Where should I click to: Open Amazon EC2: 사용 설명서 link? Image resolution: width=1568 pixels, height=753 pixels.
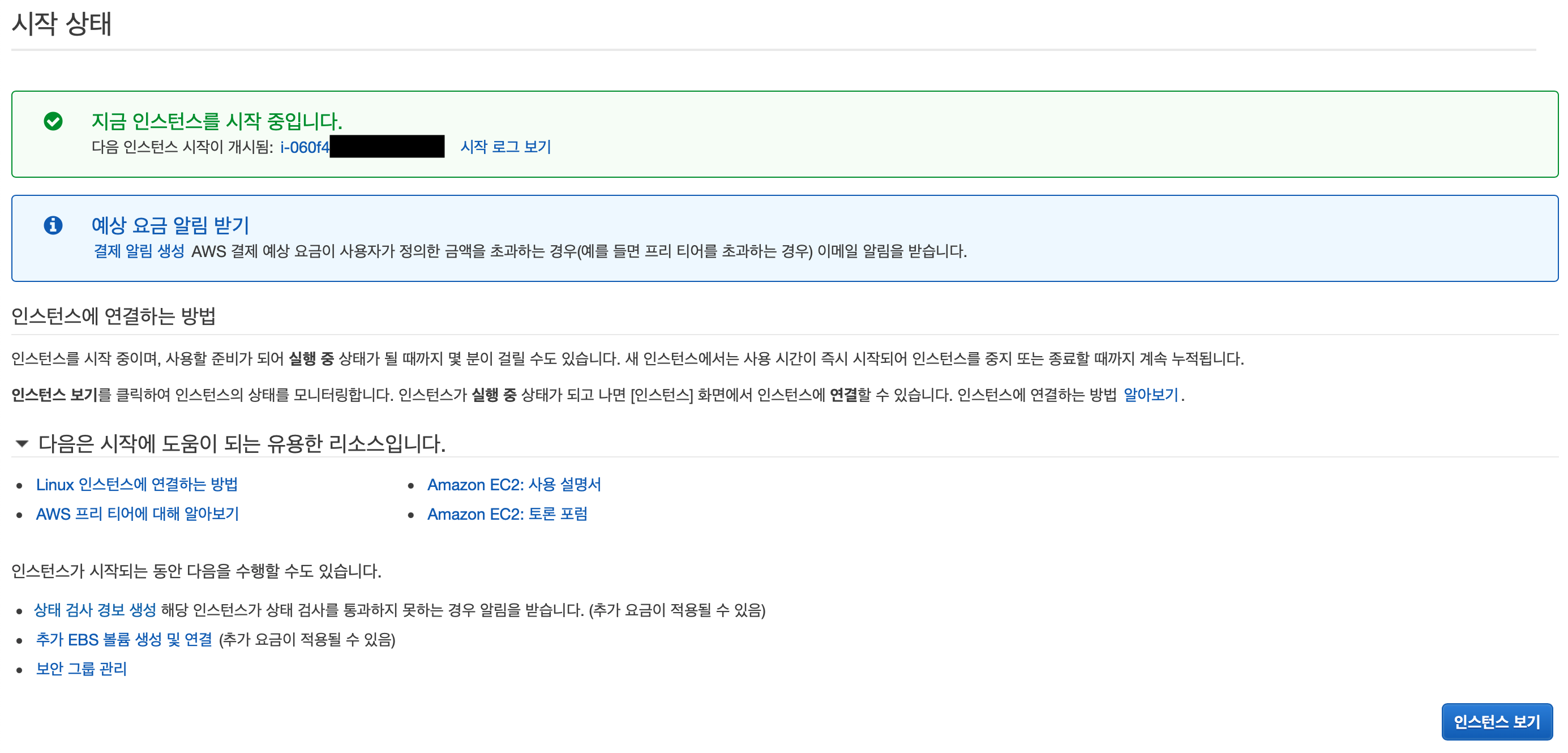pos(514,484)
